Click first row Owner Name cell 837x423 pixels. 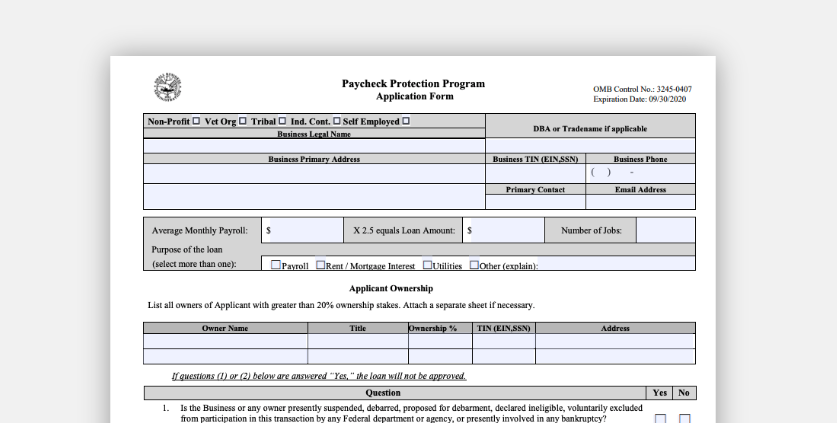point(226,341)
